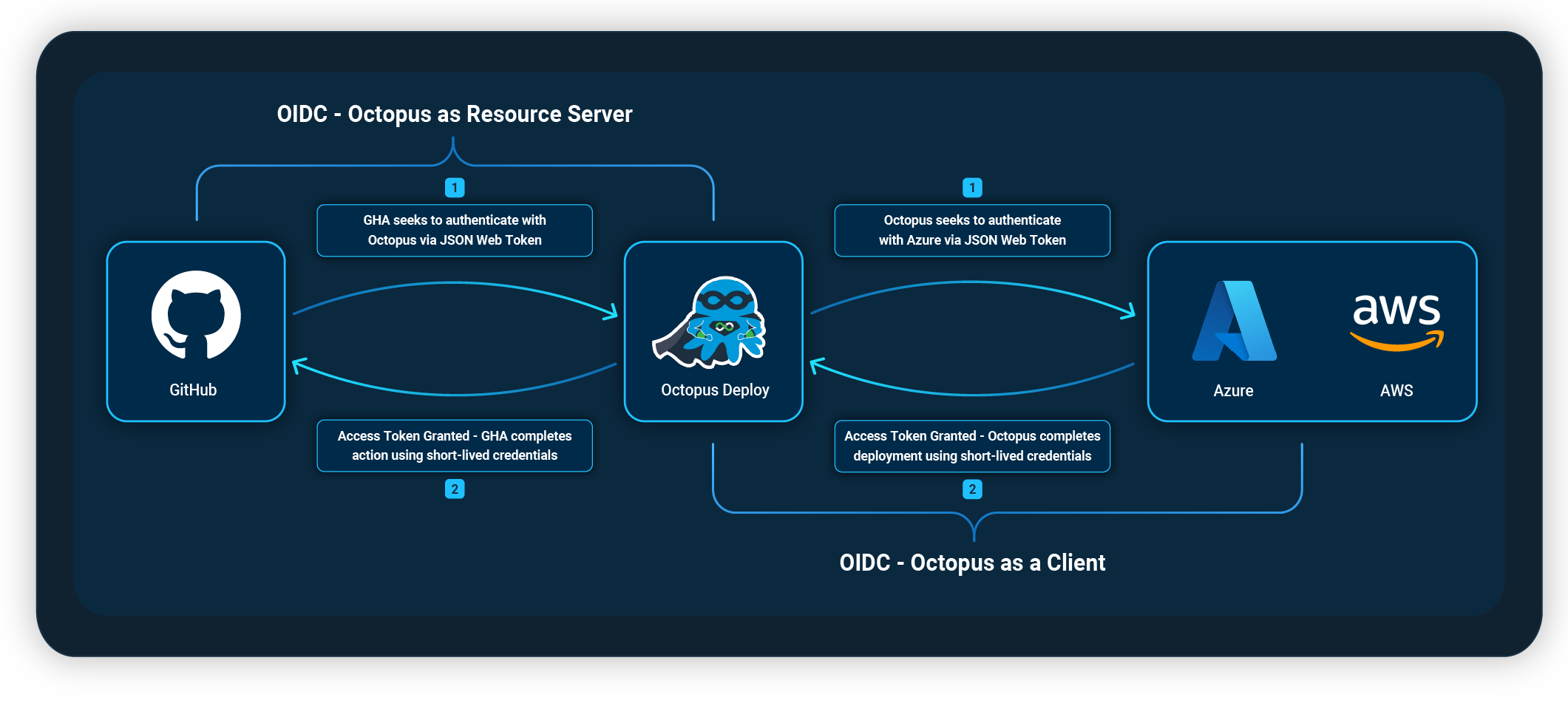Click the GitHub label text
This screenshot has width=1568, height=703.
(194, 390)
